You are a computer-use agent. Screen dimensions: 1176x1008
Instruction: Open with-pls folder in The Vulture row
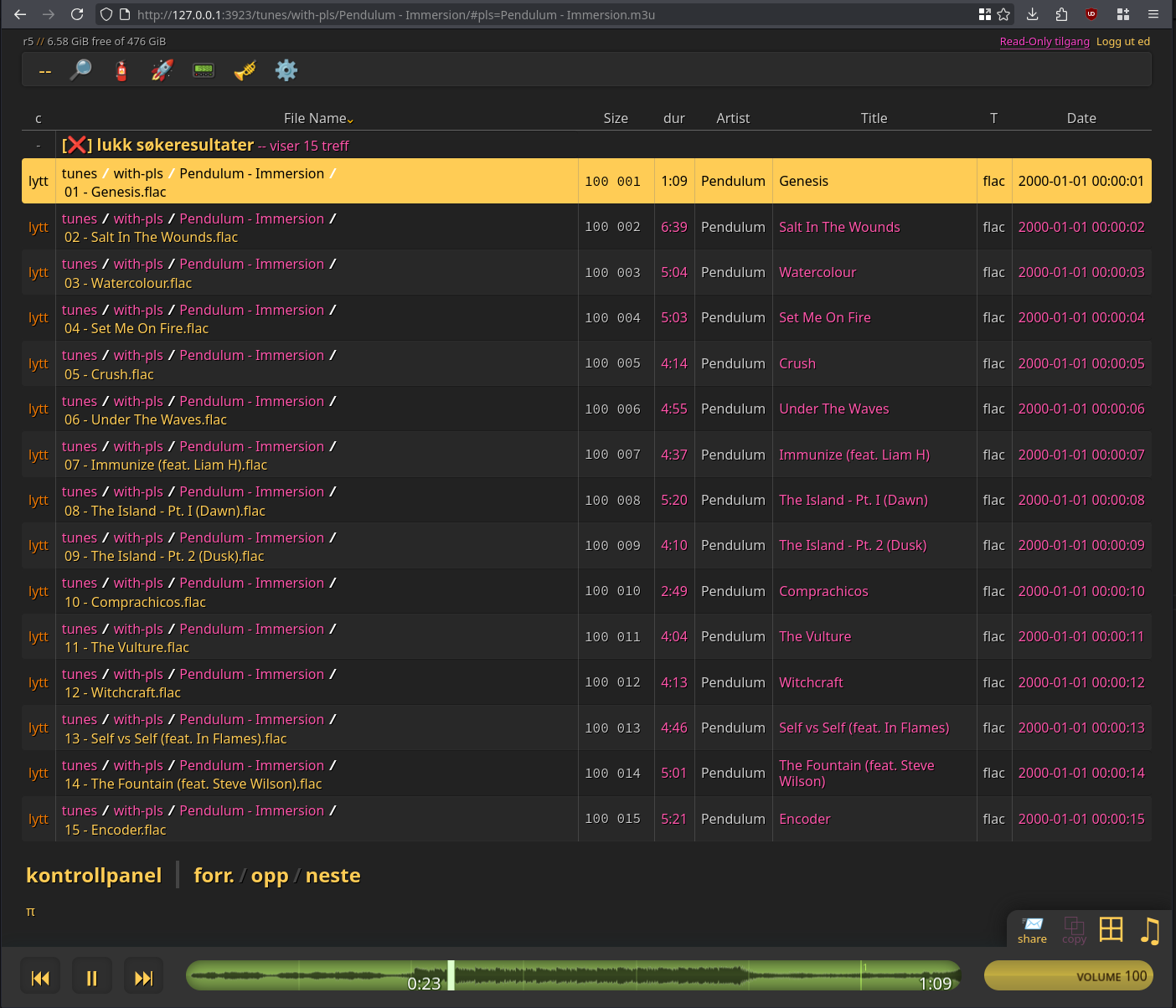click(x=138, y=629)
